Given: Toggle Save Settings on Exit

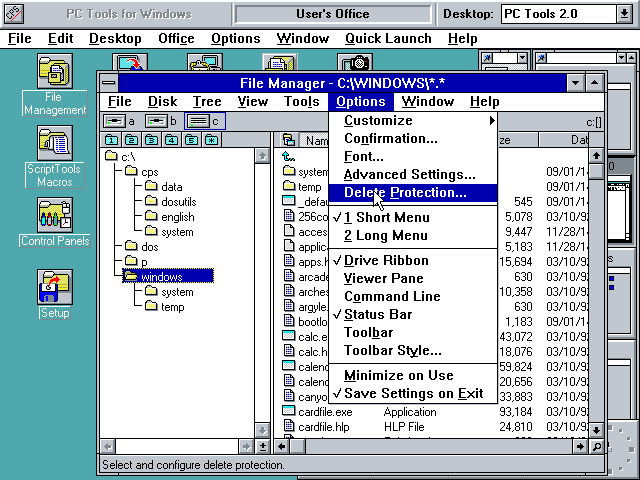Looking at the screenshot, I should click(413, 393).
